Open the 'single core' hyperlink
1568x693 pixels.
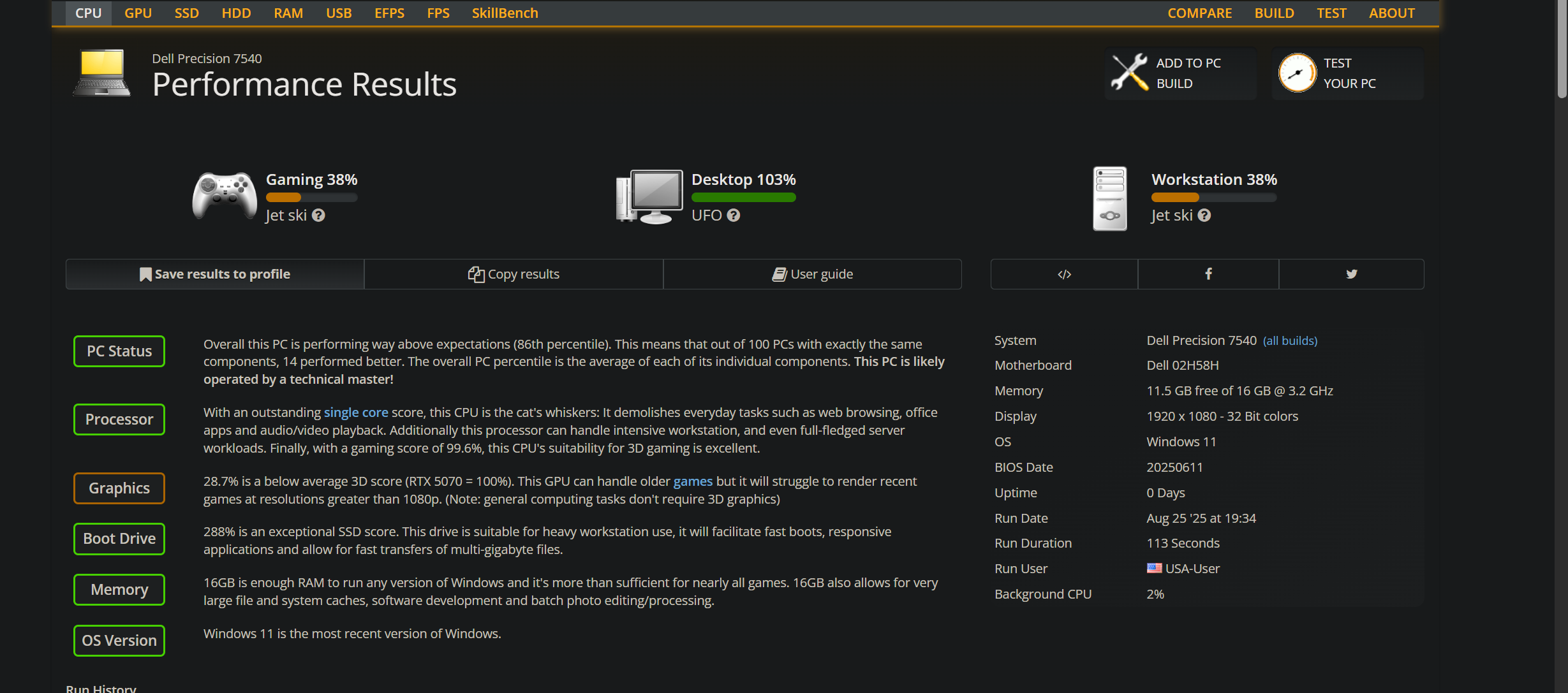[x=355, y=412]
